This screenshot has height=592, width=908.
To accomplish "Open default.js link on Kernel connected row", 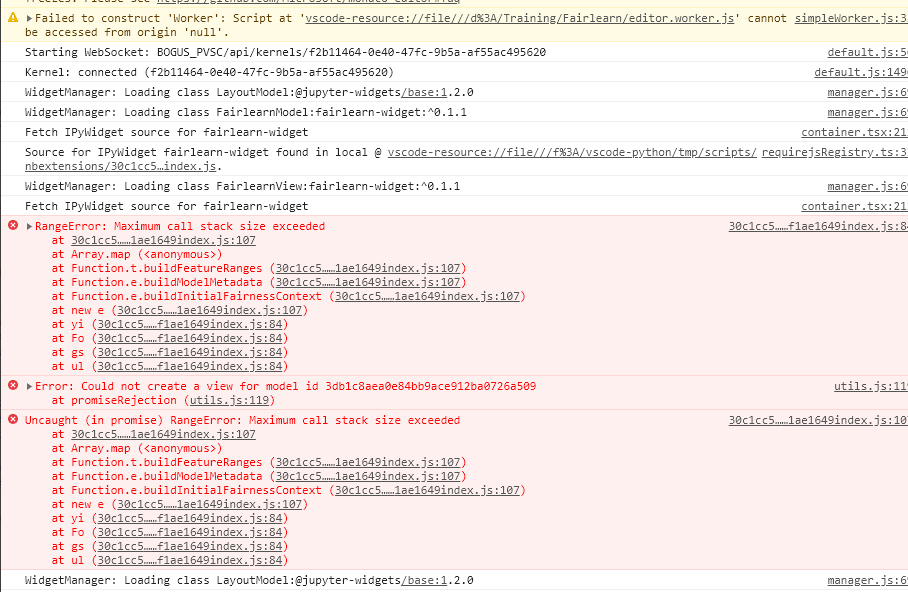I will click(x=861, y=72).
